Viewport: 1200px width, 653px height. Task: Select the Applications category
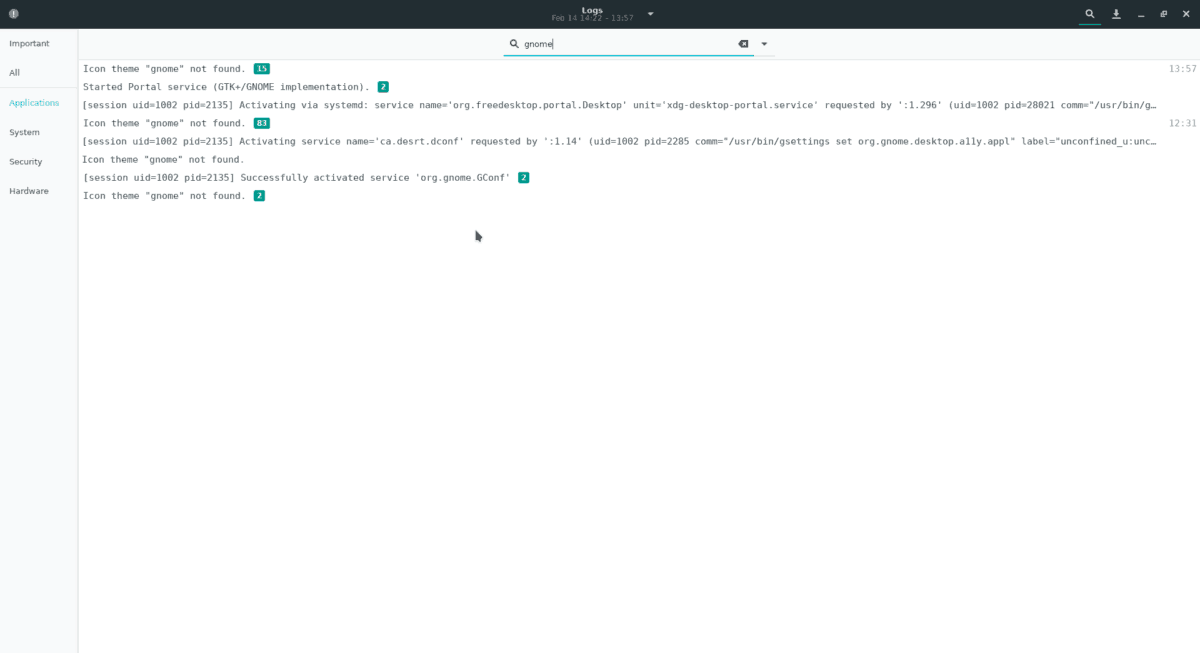(x=39, y=102)
